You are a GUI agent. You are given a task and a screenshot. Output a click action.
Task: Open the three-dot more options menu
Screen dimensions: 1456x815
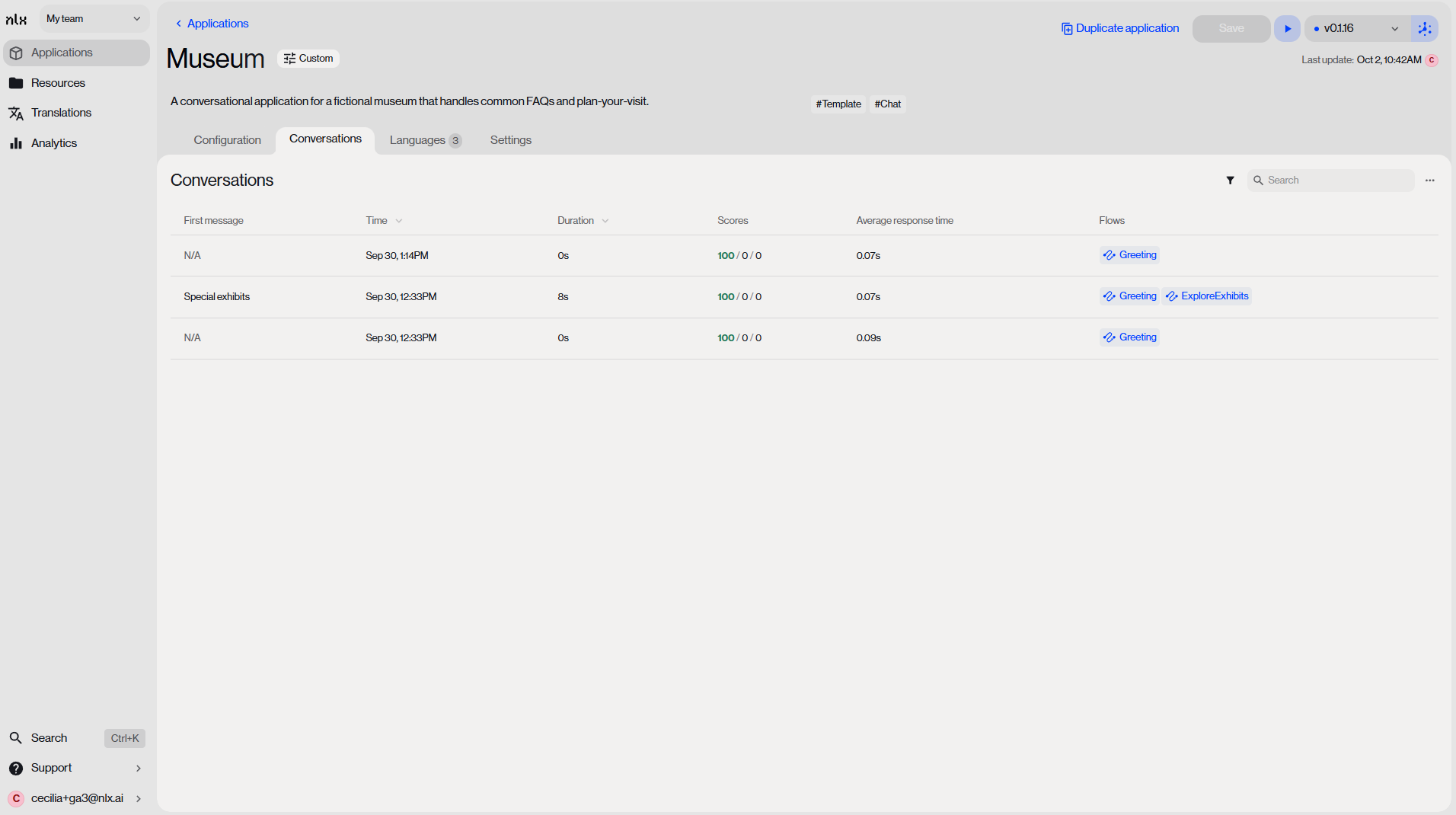pyautogui.click(x=1429, y=181)
